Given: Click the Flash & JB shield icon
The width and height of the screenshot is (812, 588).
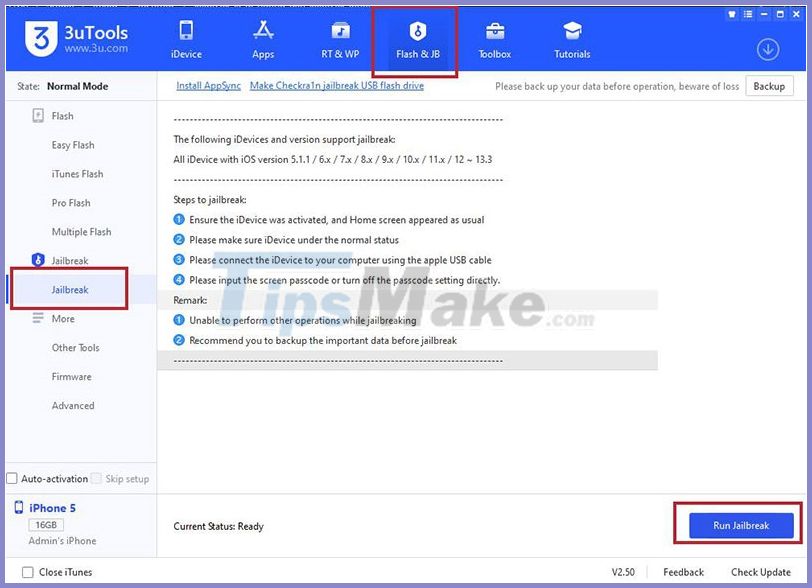Looking at the screenshot, I should tap(416, 31).
